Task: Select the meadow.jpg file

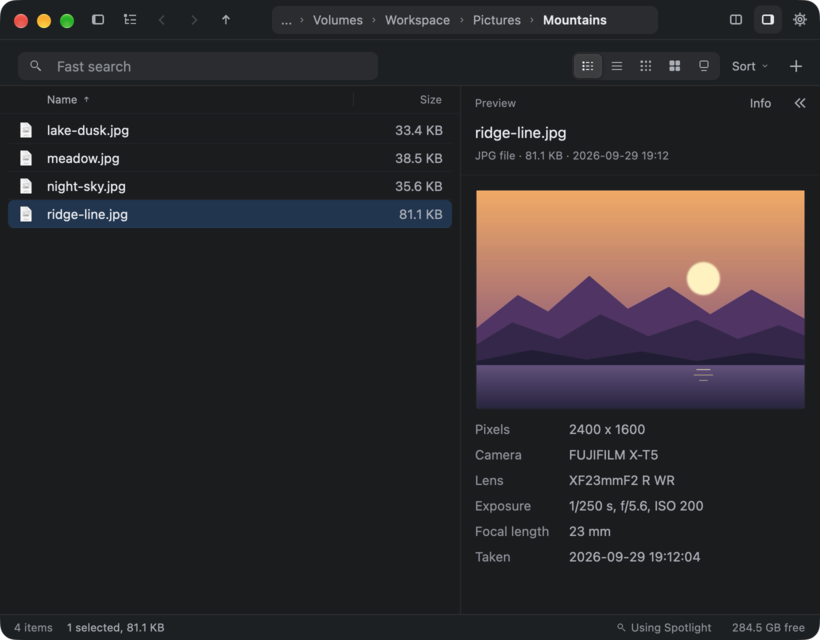Action: (x=230, y=158)
